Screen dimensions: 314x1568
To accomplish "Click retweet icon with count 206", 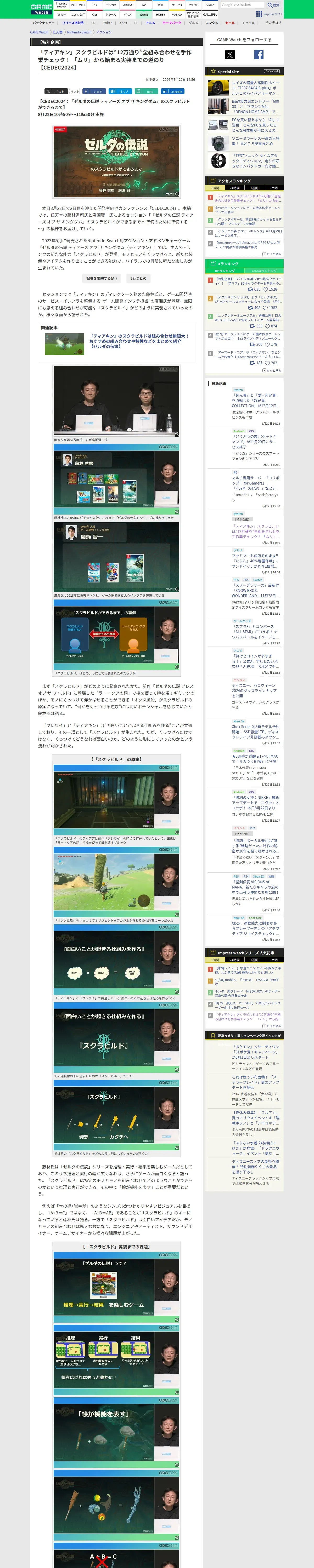I will tap(253, 344).
